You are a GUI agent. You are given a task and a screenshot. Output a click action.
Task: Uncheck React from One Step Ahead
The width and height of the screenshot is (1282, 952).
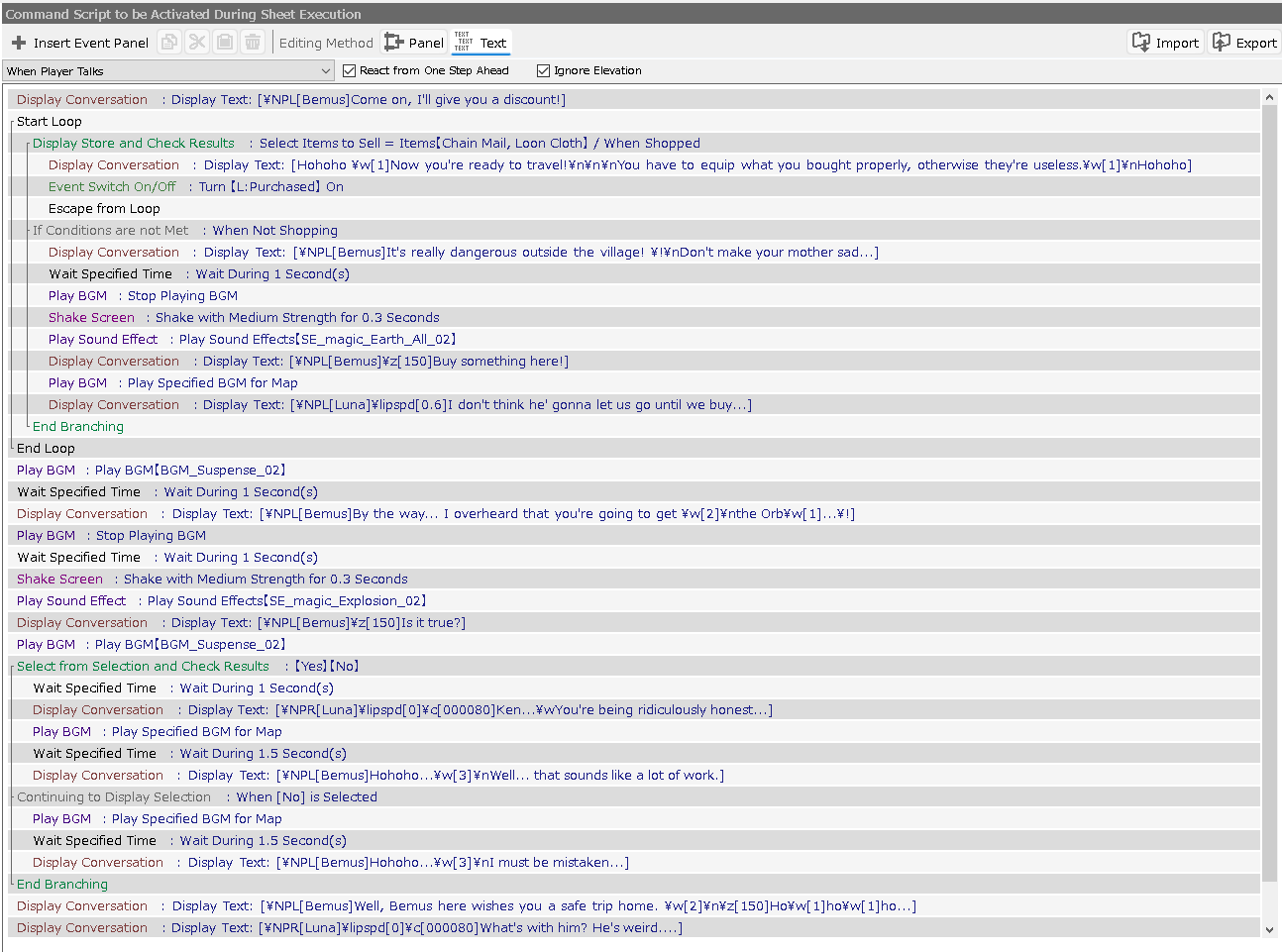click(349, 70)
